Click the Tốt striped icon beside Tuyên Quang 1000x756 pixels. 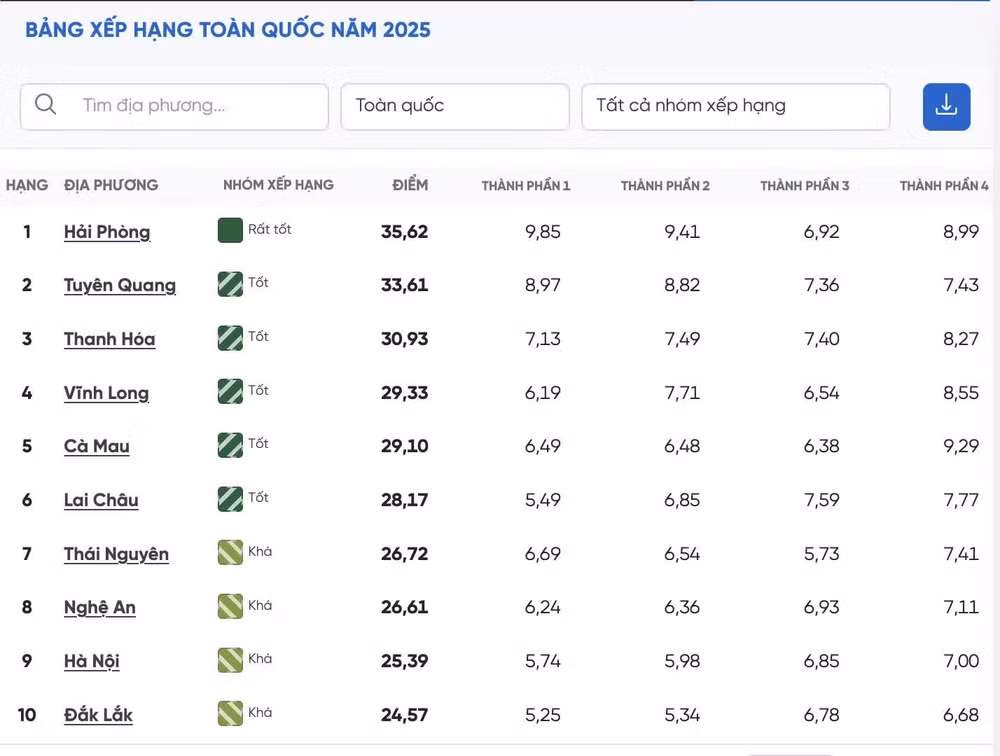pos(230,284)
